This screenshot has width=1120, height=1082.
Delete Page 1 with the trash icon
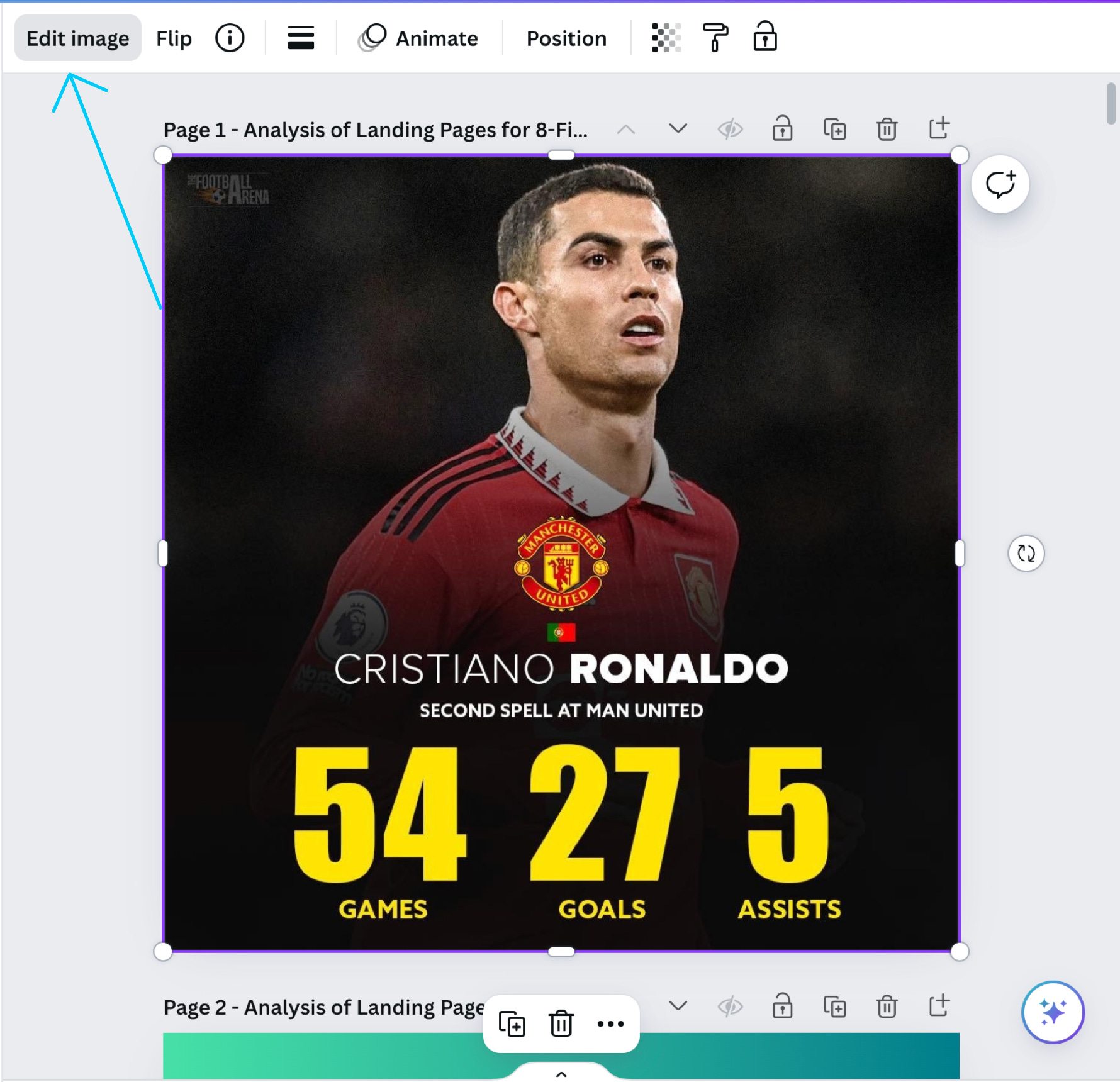(887, 129)
